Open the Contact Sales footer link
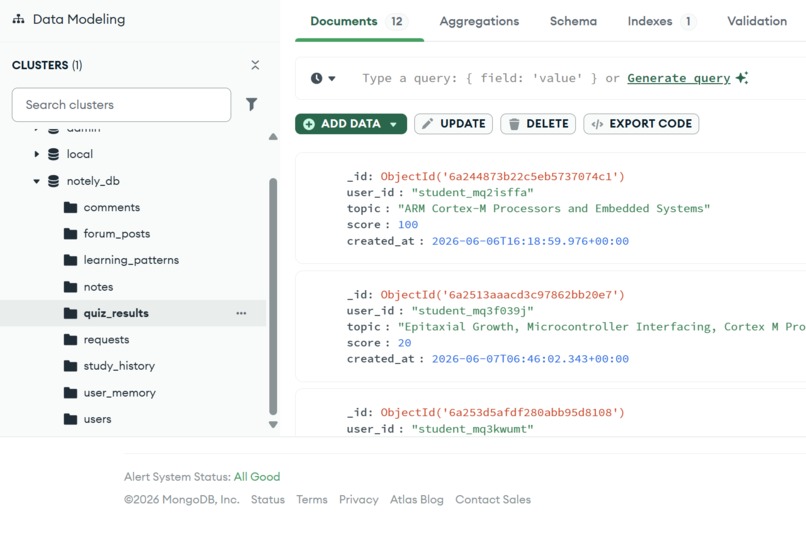 tap(493, 499)
